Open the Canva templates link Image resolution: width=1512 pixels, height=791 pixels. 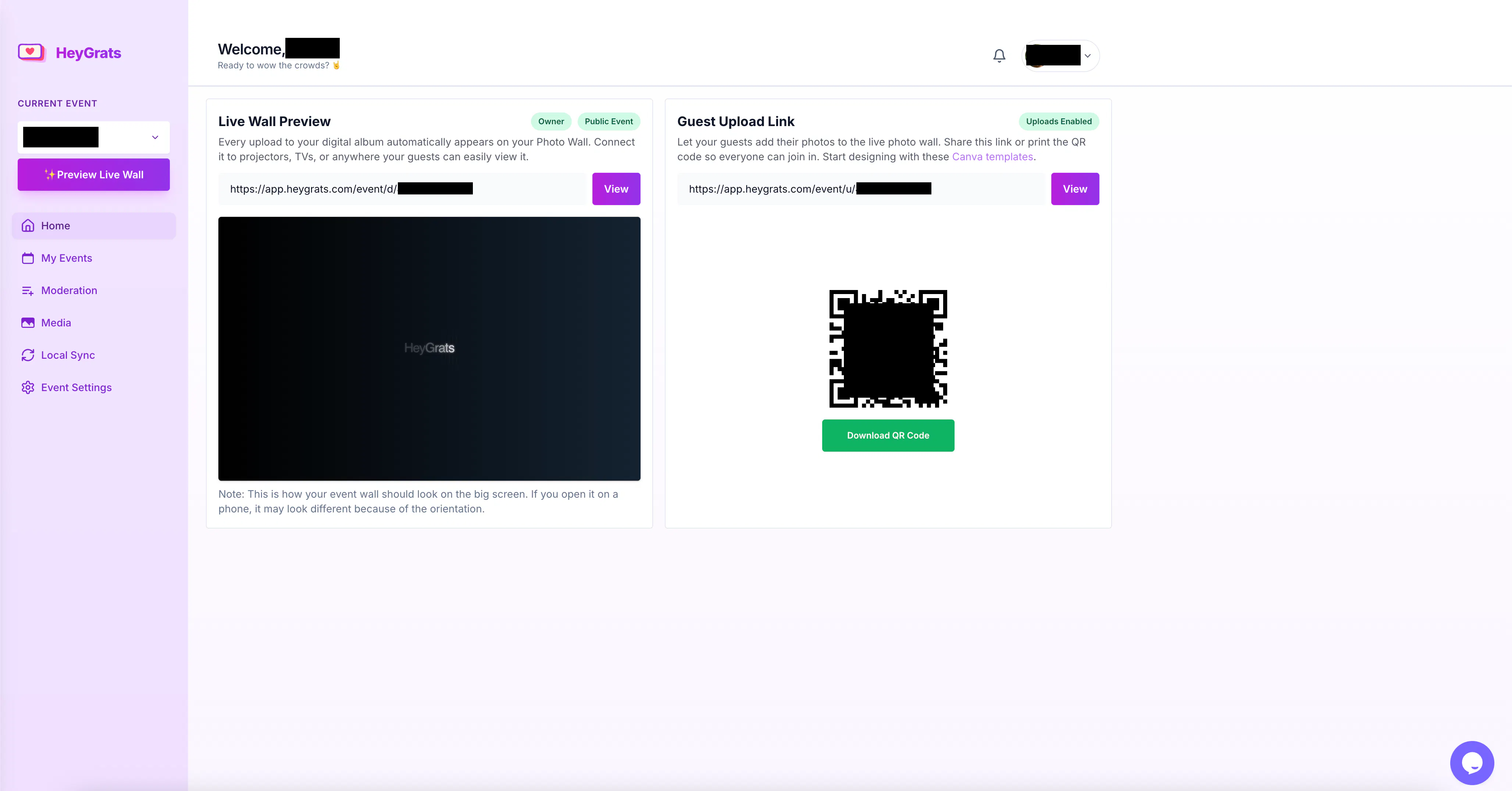tap(992, 157)
